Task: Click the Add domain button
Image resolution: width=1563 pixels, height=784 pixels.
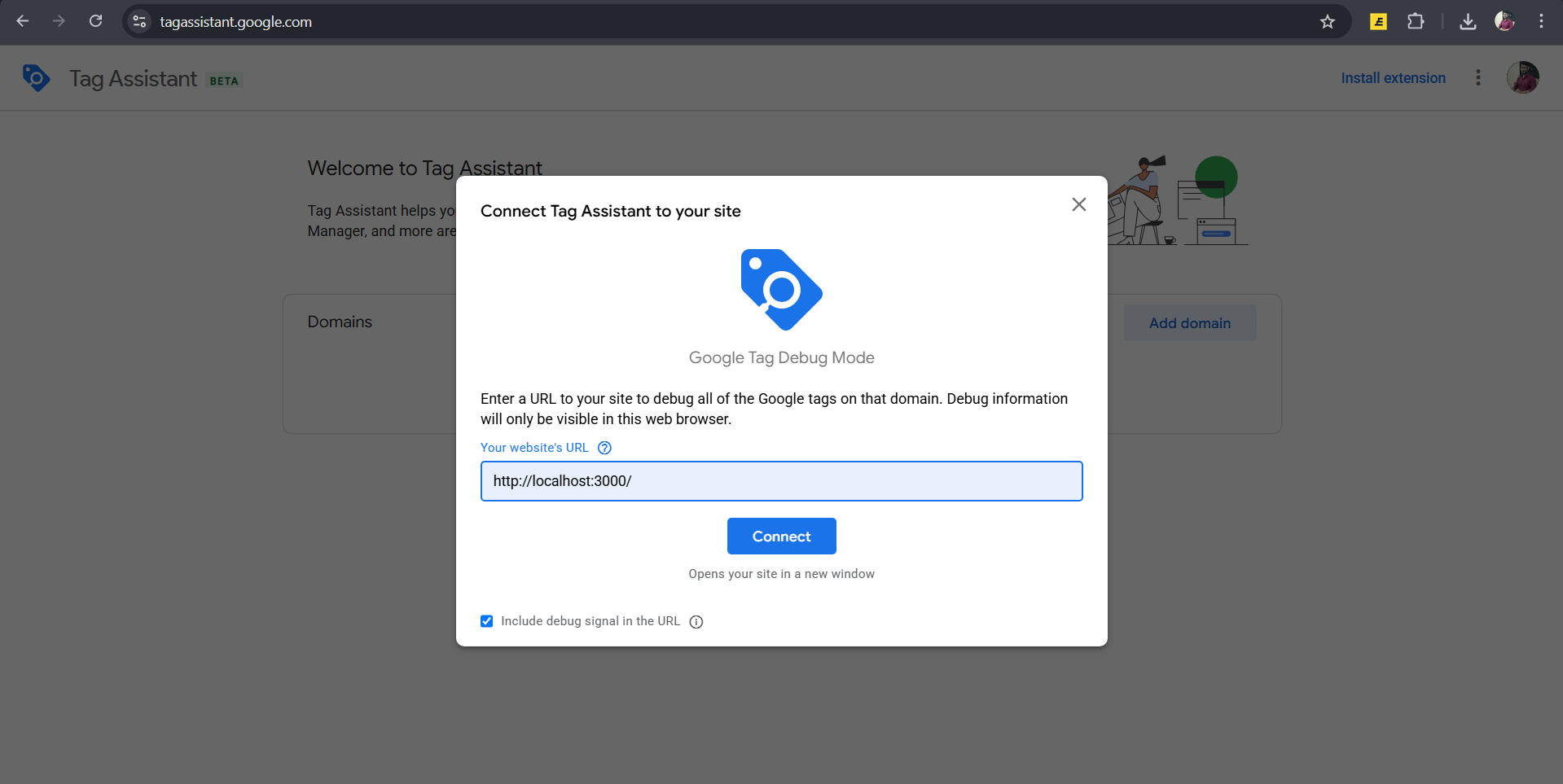Action: pos(1189,323)
